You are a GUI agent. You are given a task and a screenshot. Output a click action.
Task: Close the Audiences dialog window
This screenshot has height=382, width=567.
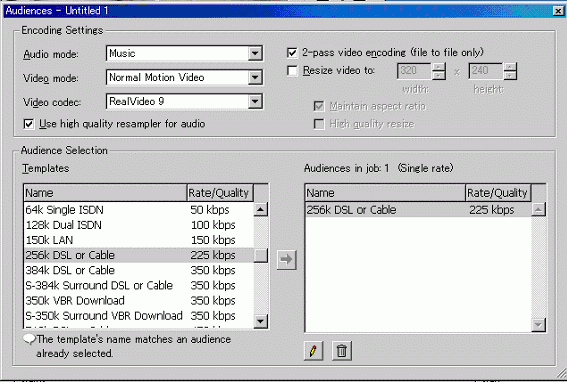coord(558,11)
